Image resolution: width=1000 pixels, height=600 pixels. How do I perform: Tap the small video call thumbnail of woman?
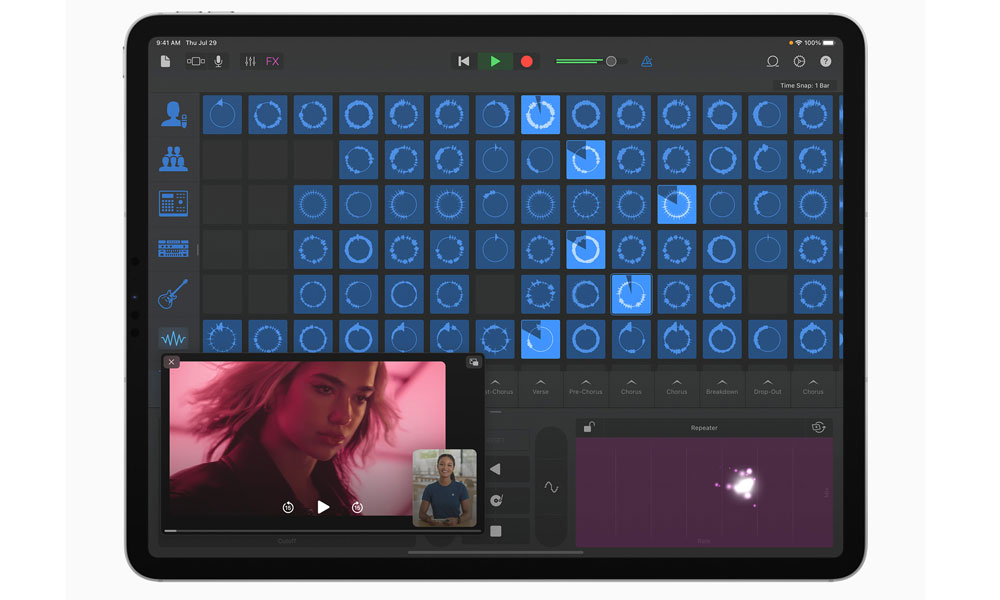(445, 488)
